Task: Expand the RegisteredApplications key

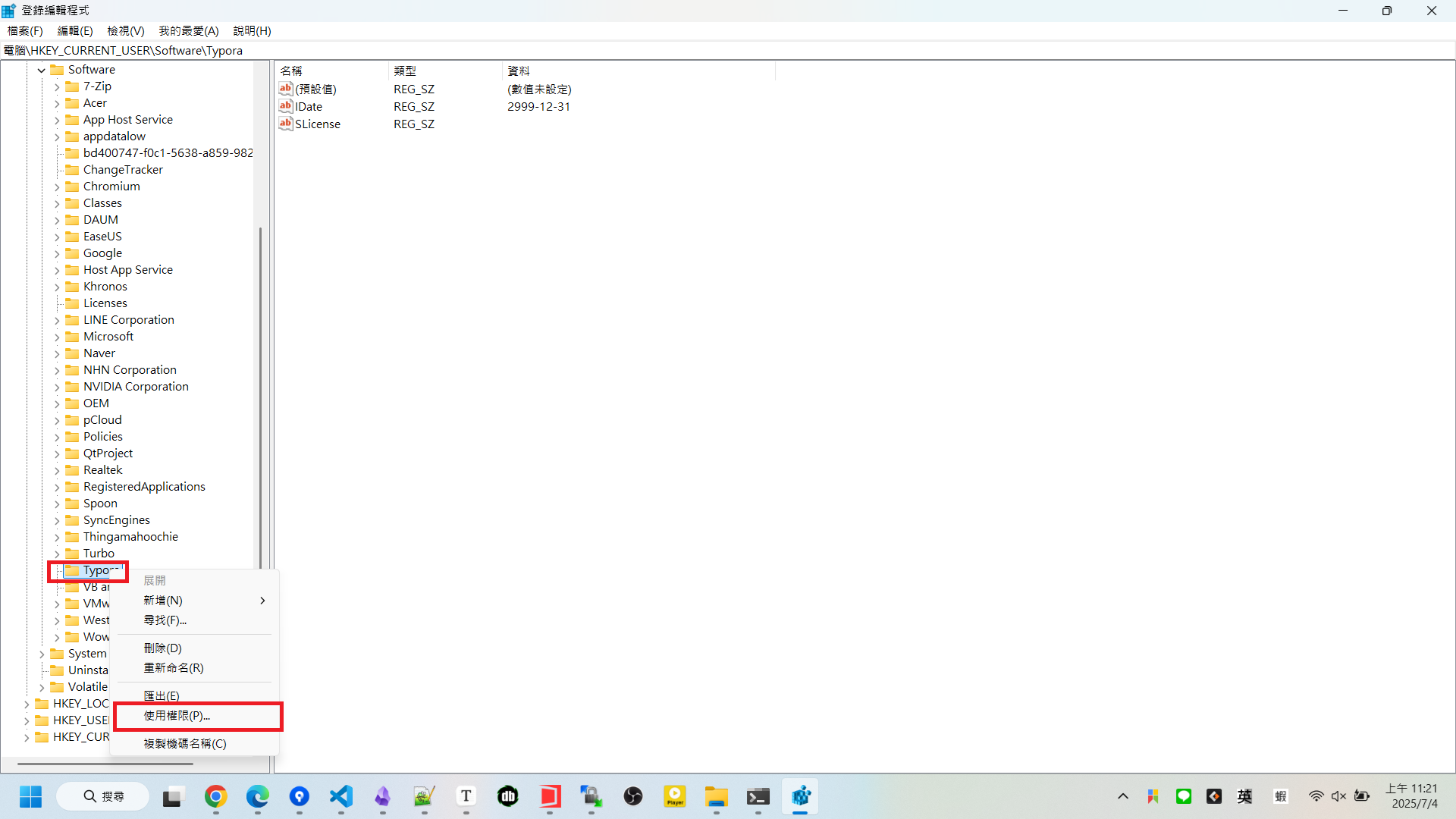Action: (x=57, y=487)
